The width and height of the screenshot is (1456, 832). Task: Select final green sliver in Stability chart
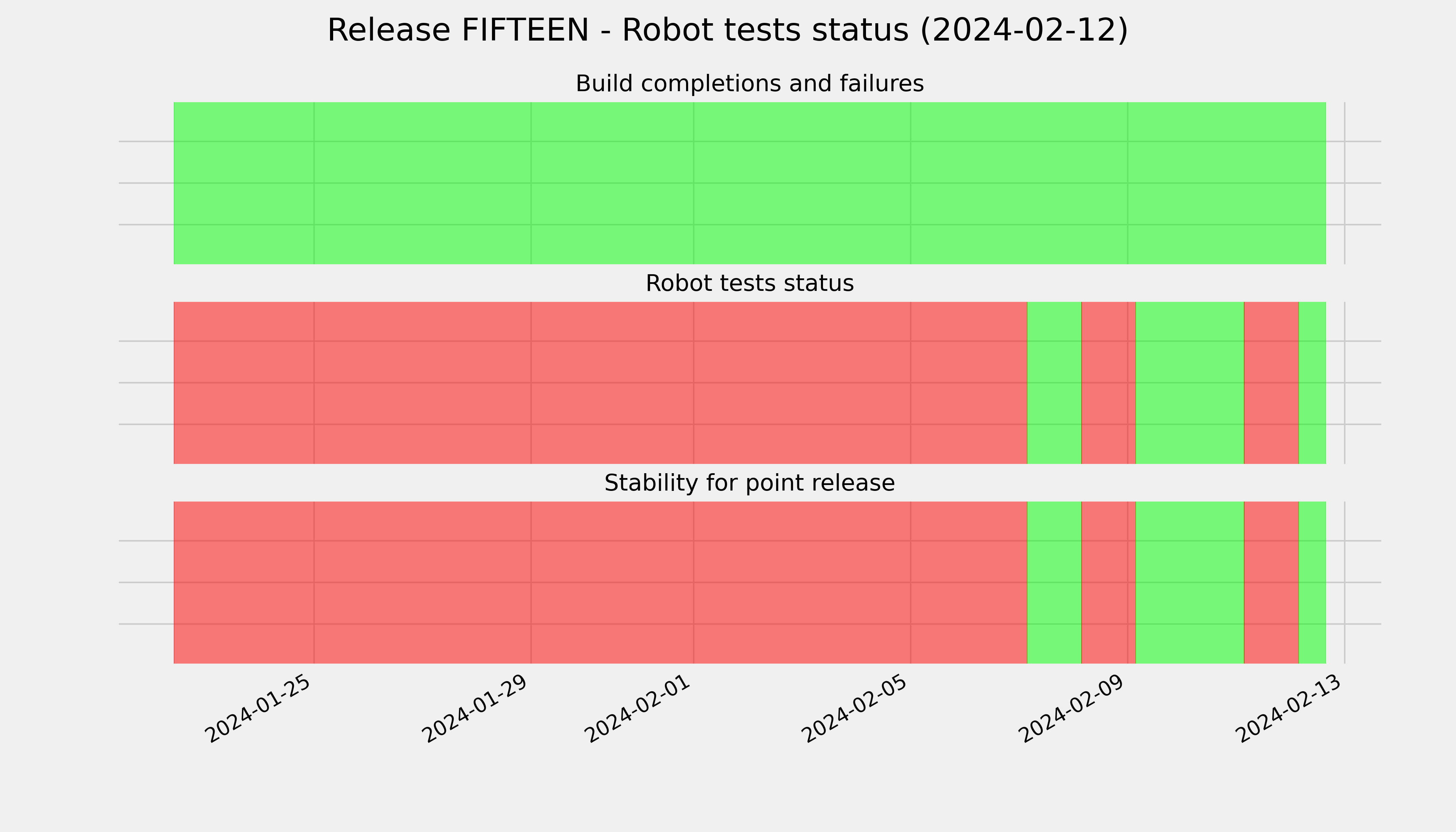[x=1312, y=582]
